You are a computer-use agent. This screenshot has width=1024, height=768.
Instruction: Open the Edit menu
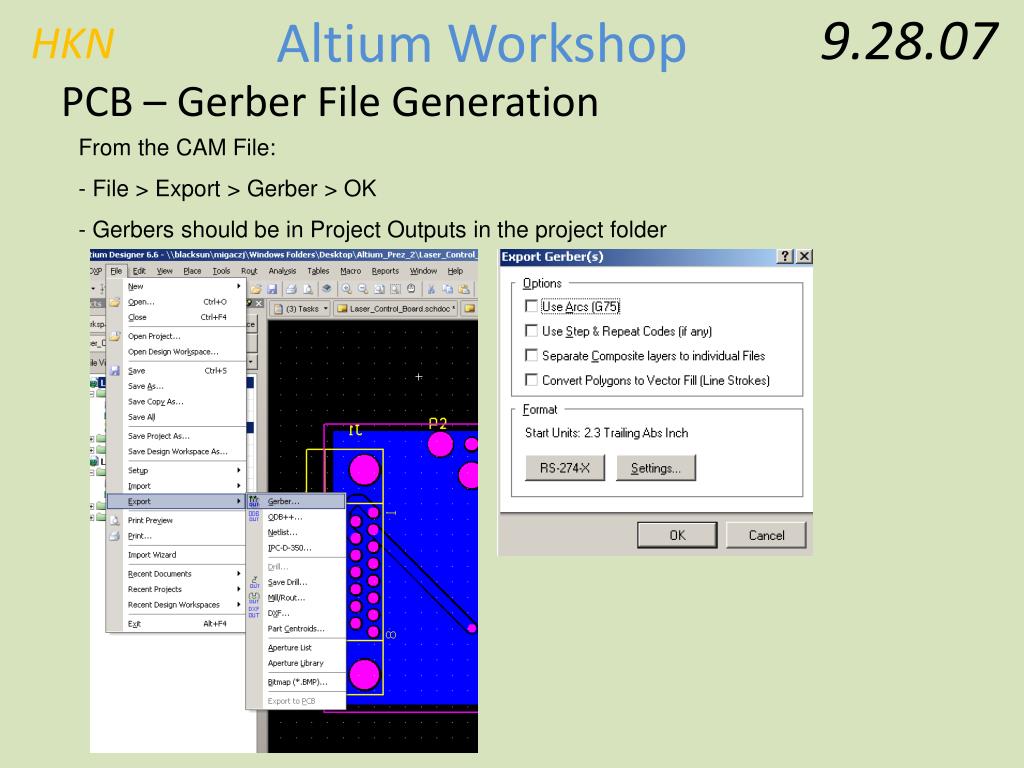pos(139,271)
